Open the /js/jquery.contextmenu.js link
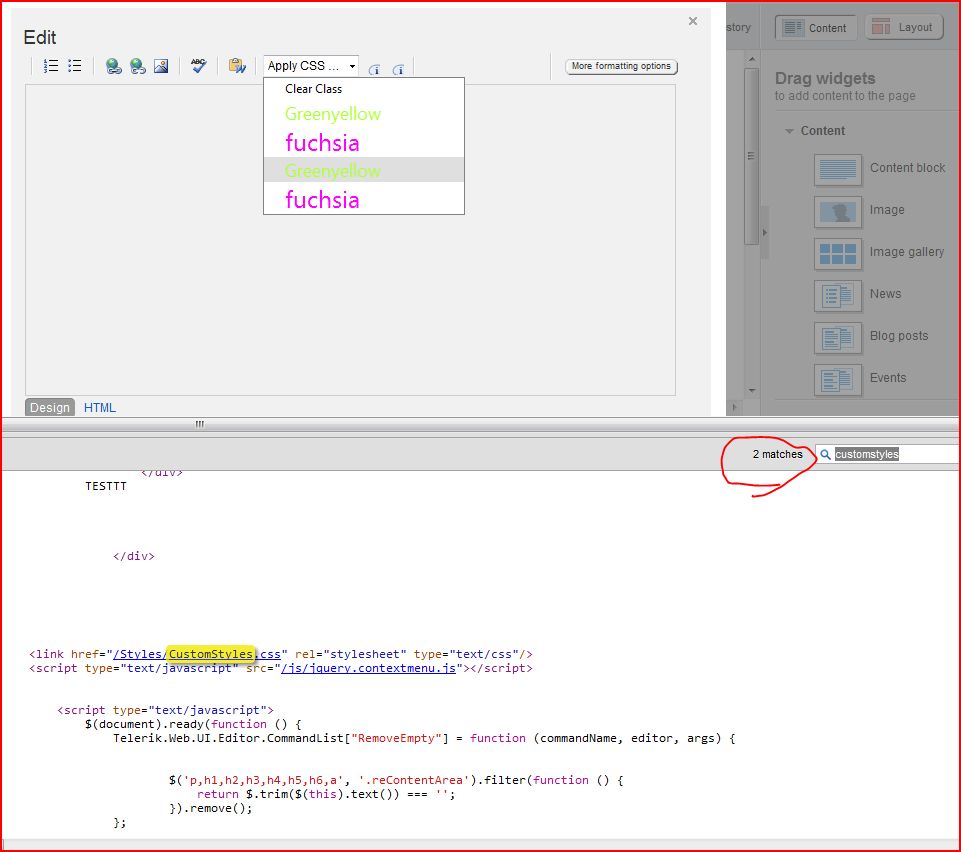 click(368, 668)
